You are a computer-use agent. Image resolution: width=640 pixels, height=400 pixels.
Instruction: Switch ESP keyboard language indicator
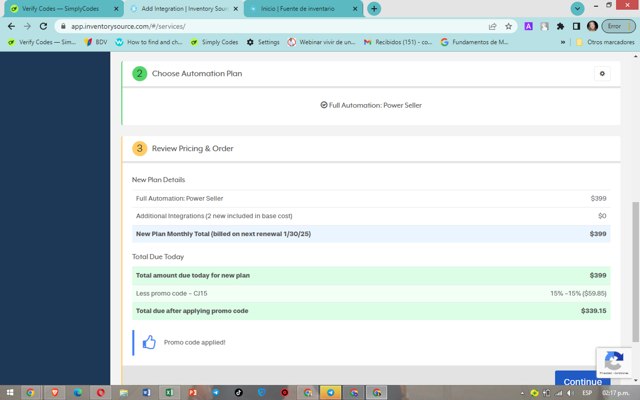(587, 393)
